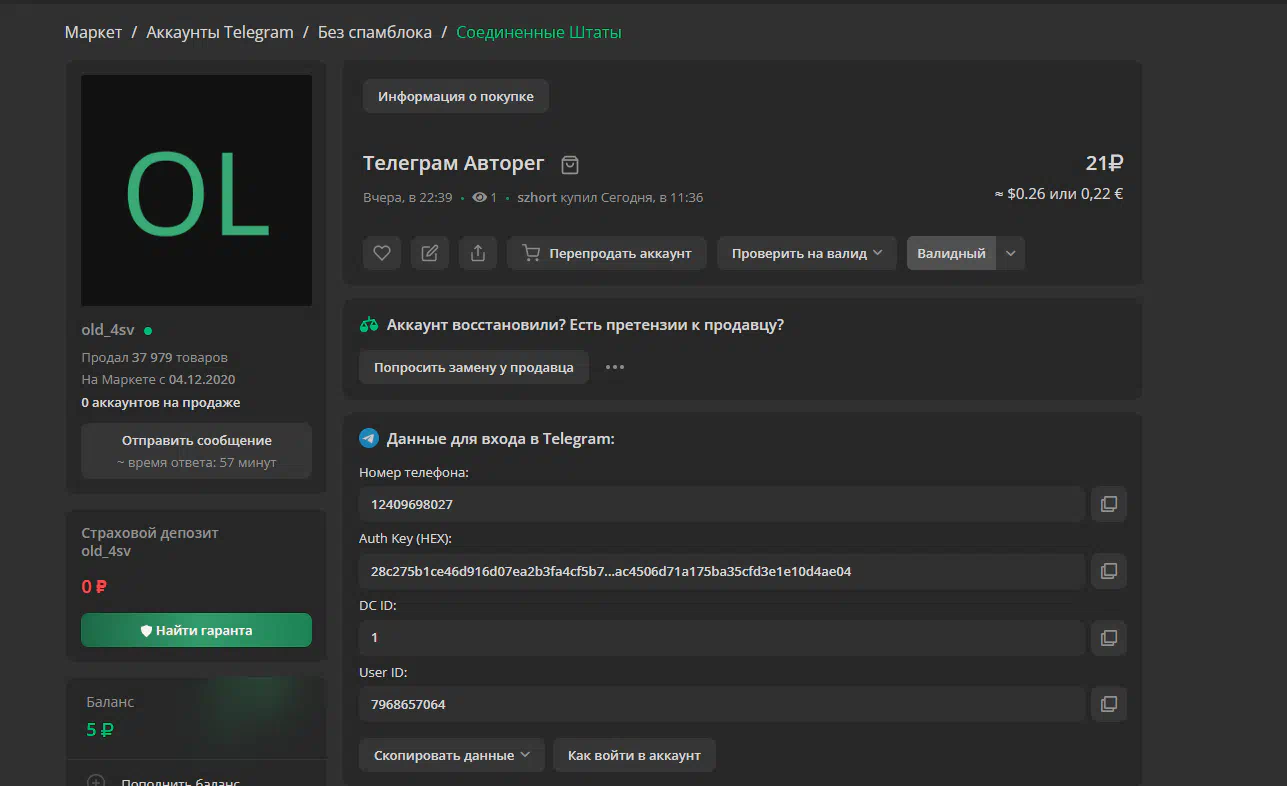This screenshot has height=786, width=1287.
Task: Click the plus icon by Пополнить баланс
Action: [x=96, y=782]
